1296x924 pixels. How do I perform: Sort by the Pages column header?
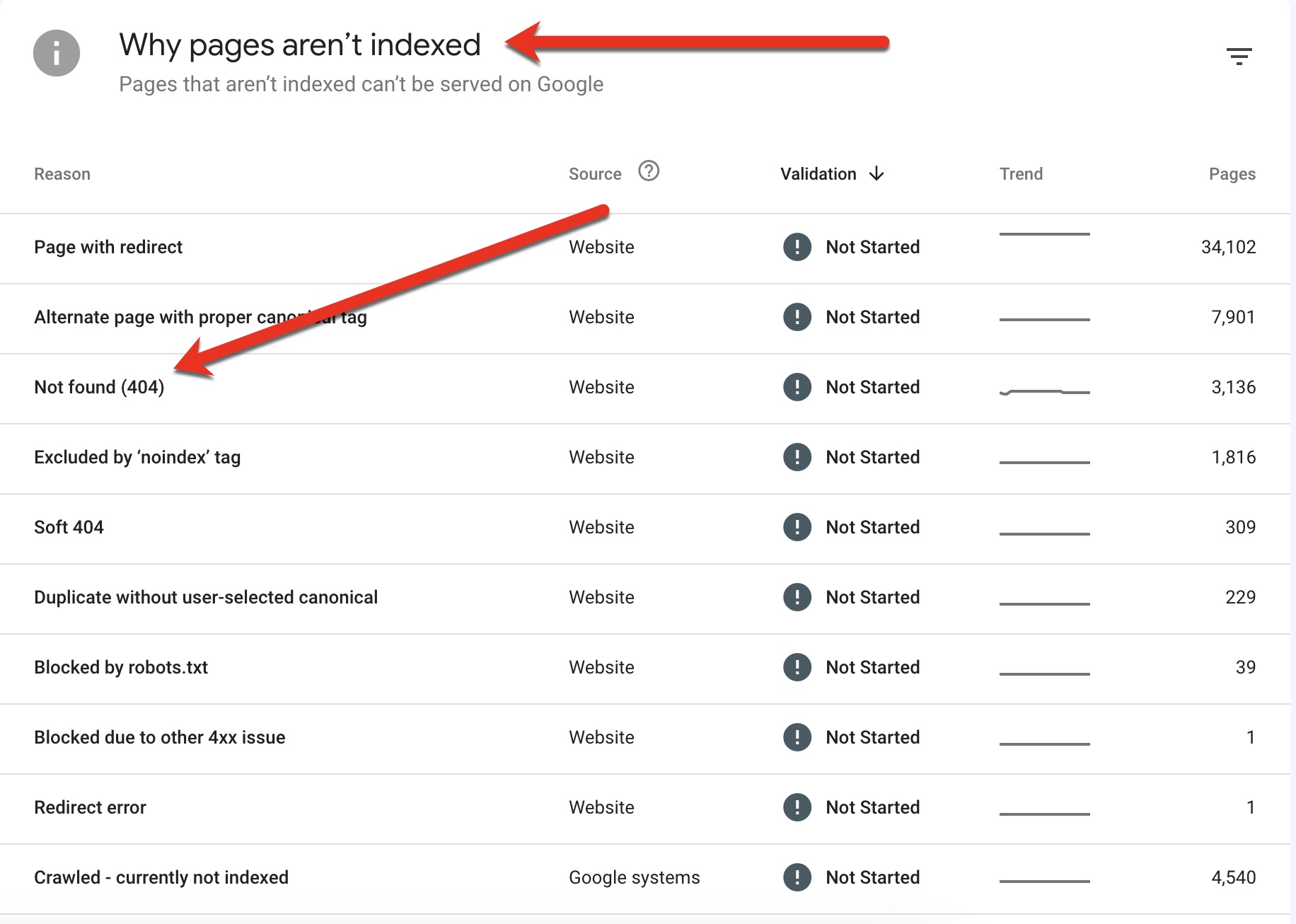1232,174
